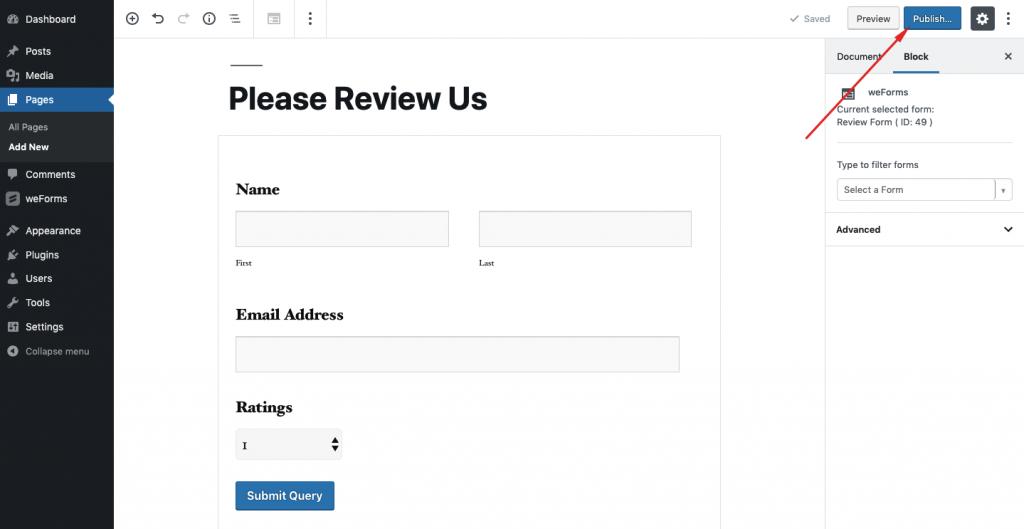Open block more options three-dot menu
Screen dimensions: 1024x529
[x=310, y=19]
